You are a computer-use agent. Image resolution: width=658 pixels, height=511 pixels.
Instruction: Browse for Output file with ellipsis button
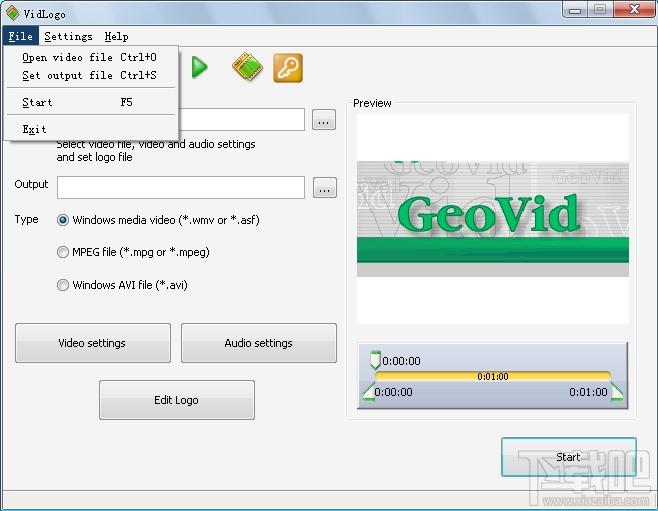324,188
